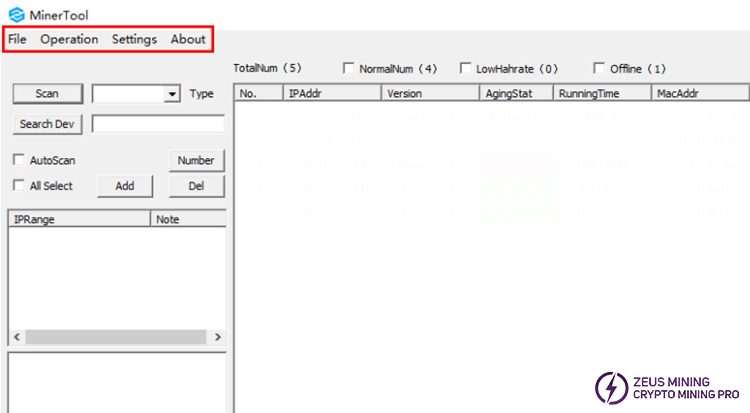Open the Operation menu
The width and height of the screenshot is (750, 413).
pos(69,39)
